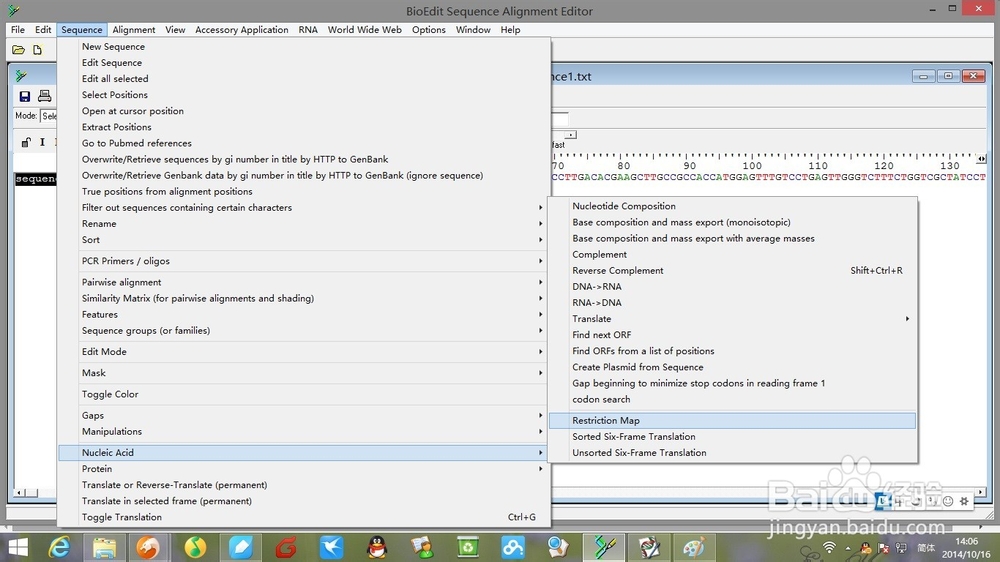This screenshot has height=562, width=1000.
Task: Choose RNA->DNA conversion
Action: pos(733,302)
